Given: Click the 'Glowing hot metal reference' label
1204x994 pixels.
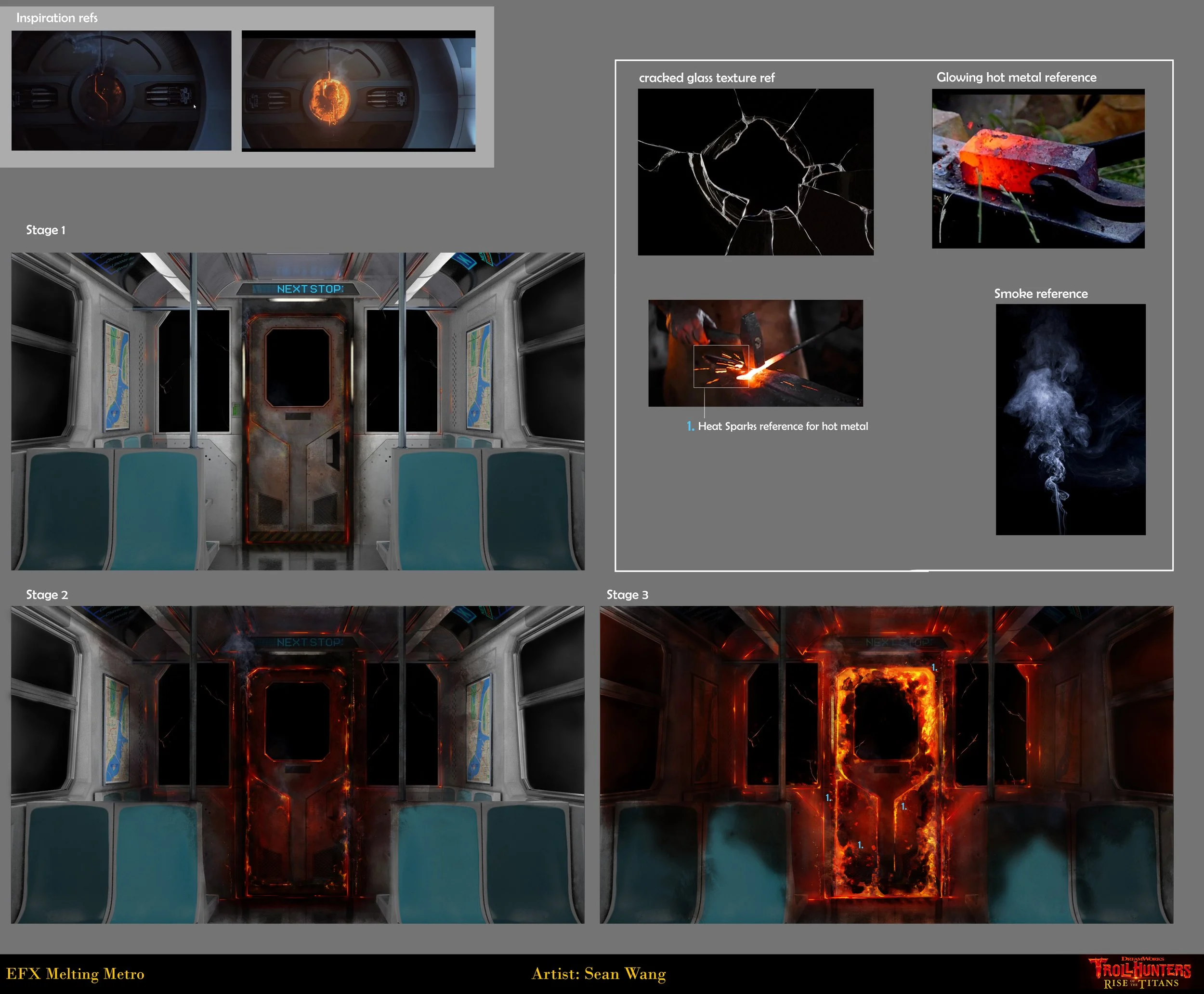Looking at the screenshot, I should tap(1016, 77).
